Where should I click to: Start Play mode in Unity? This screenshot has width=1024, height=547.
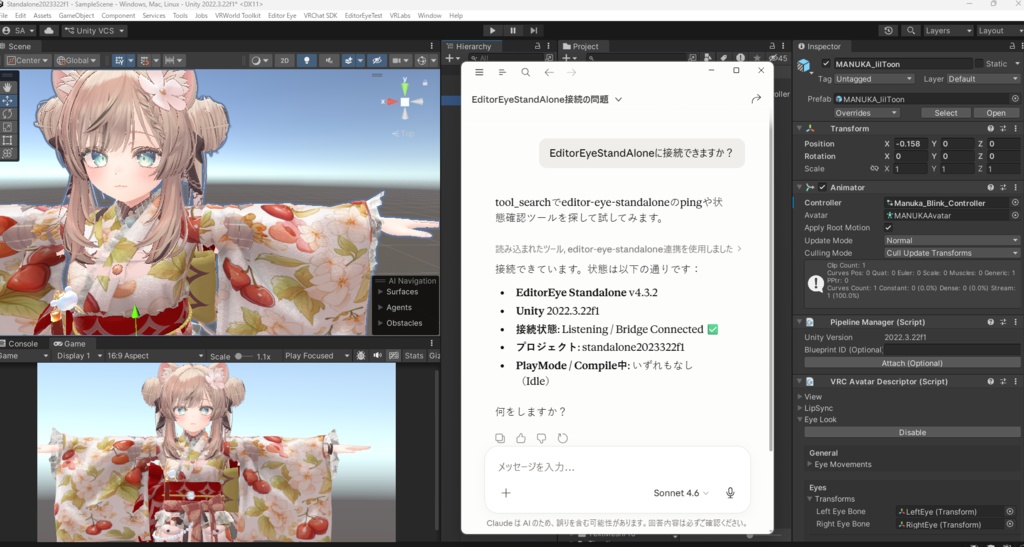pyautogui.click(x=492, y=31)
